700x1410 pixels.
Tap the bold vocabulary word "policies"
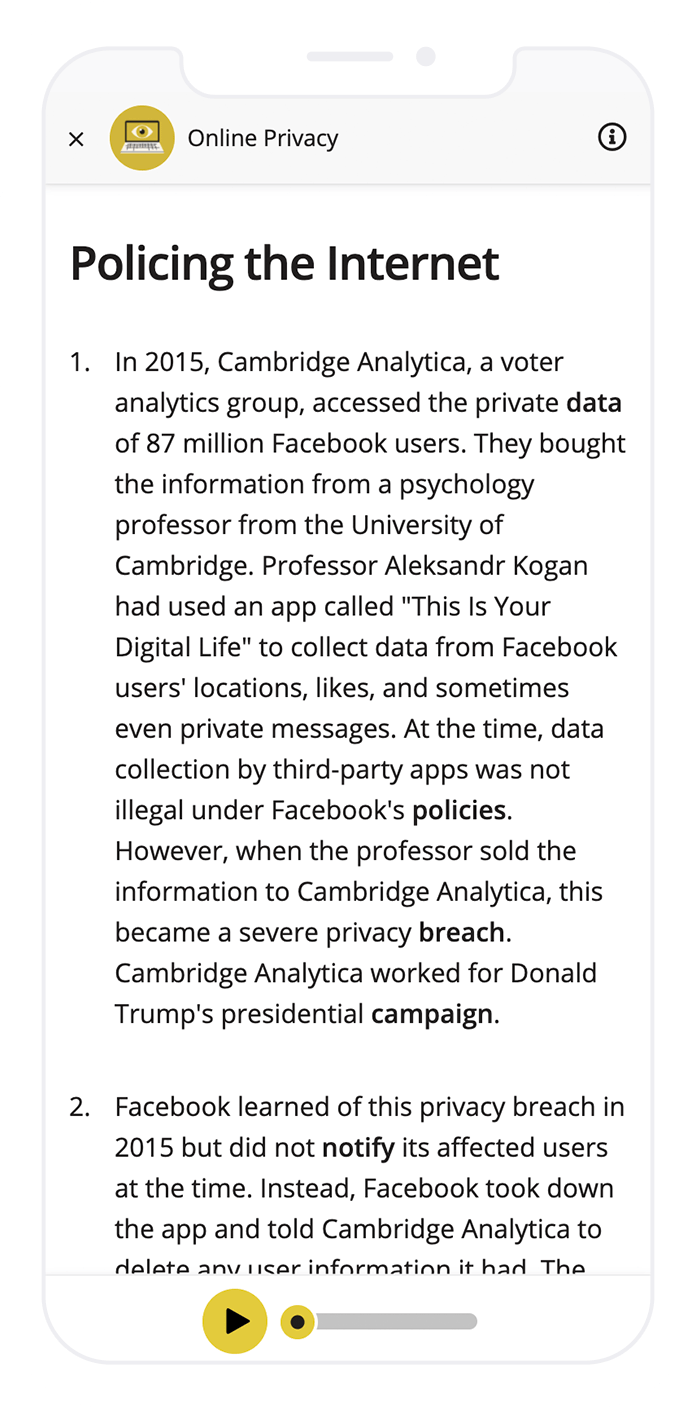pos(459,810)
